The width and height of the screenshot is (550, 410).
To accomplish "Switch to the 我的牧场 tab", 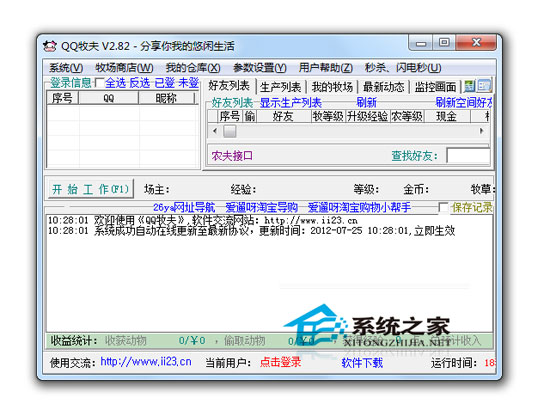I will pyautogui.click(x=332, y=87).
